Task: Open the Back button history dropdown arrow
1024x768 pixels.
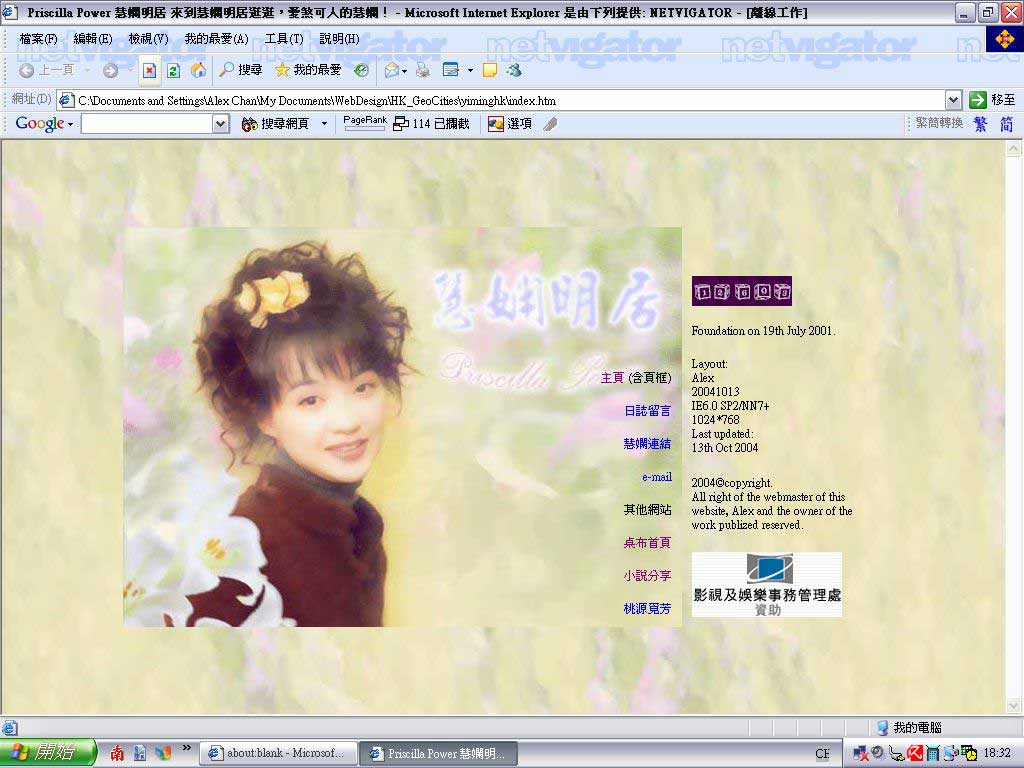Action: (87, 71)
